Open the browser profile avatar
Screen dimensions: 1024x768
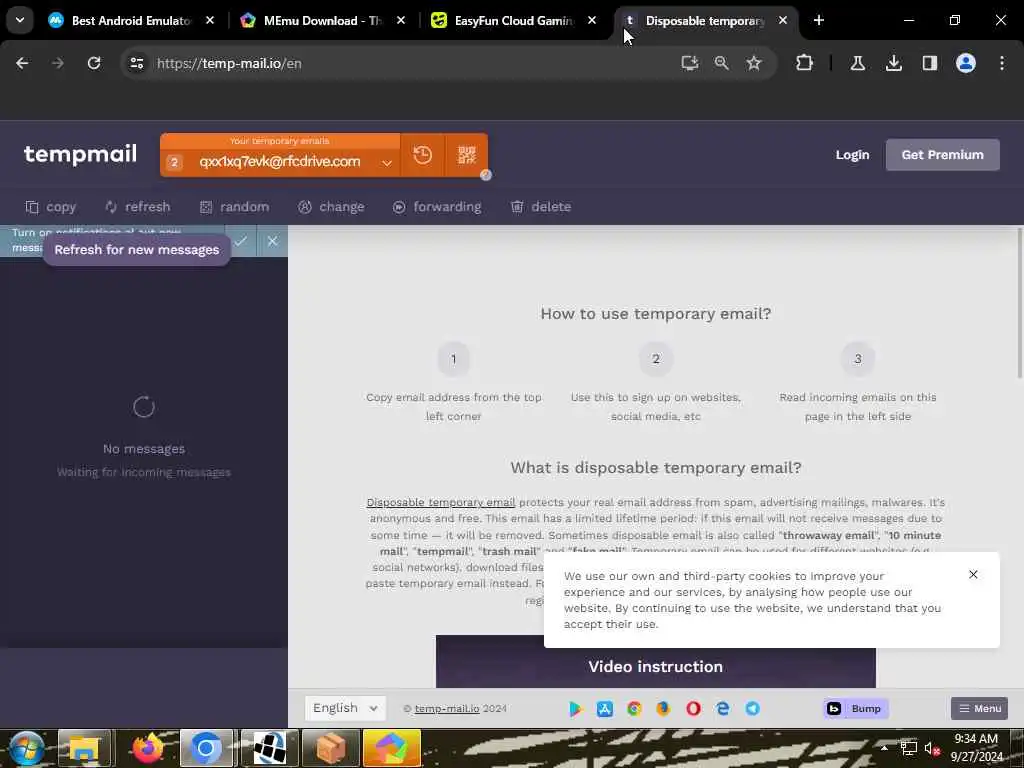pyautogui.click(x=965, y=63)
